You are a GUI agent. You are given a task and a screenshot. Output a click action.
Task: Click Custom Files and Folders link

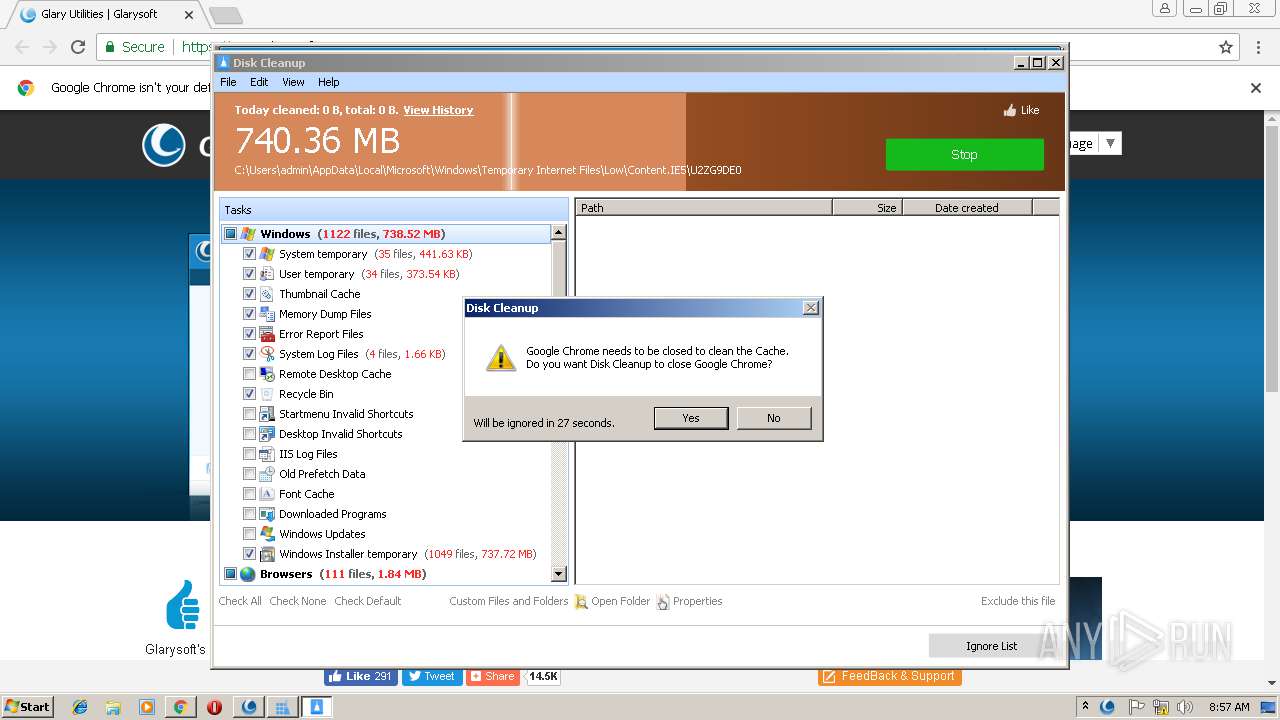click(x=508, y=601)
